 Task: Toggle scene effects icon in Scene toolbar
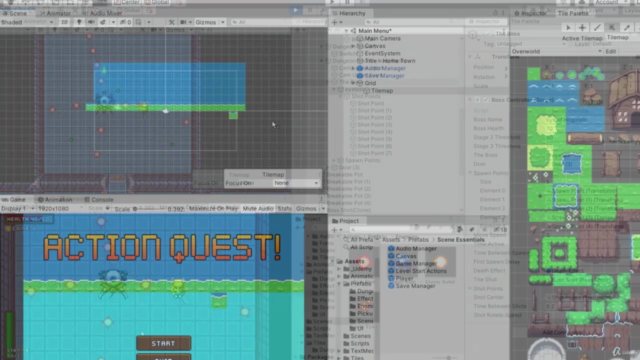(x=103, y=22)
